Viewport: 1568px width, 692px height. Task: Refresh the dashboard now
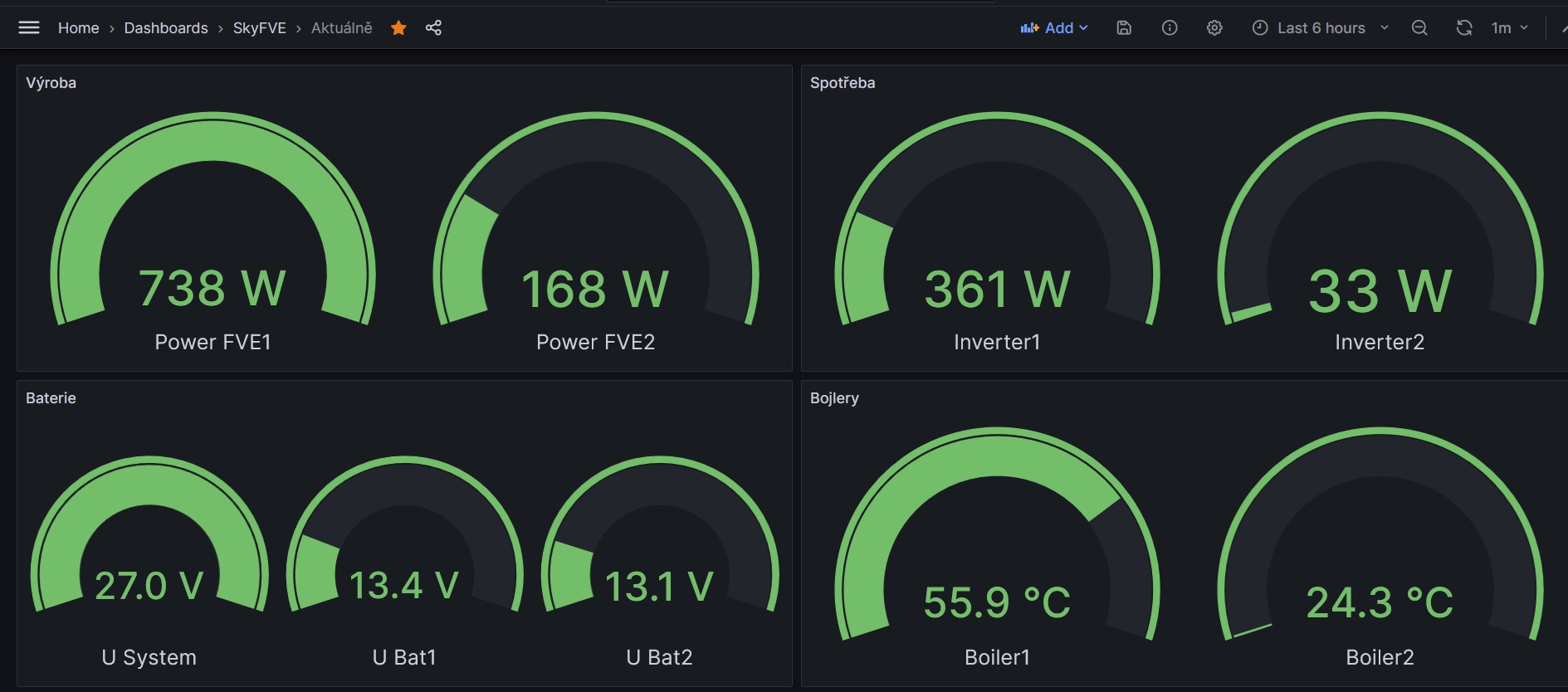point(1464,28)
